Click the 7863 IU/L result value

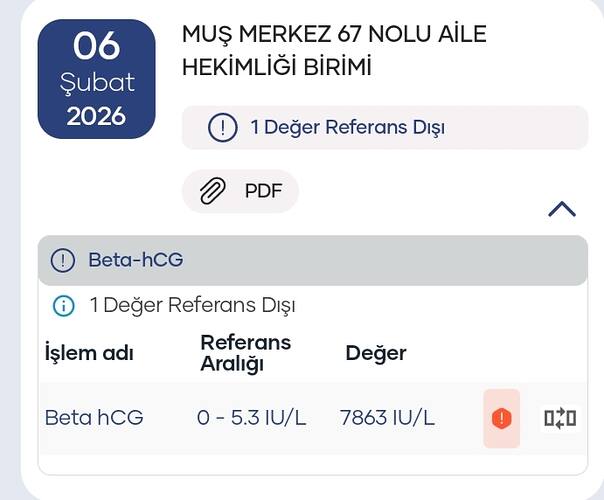(x=387, y=418)
